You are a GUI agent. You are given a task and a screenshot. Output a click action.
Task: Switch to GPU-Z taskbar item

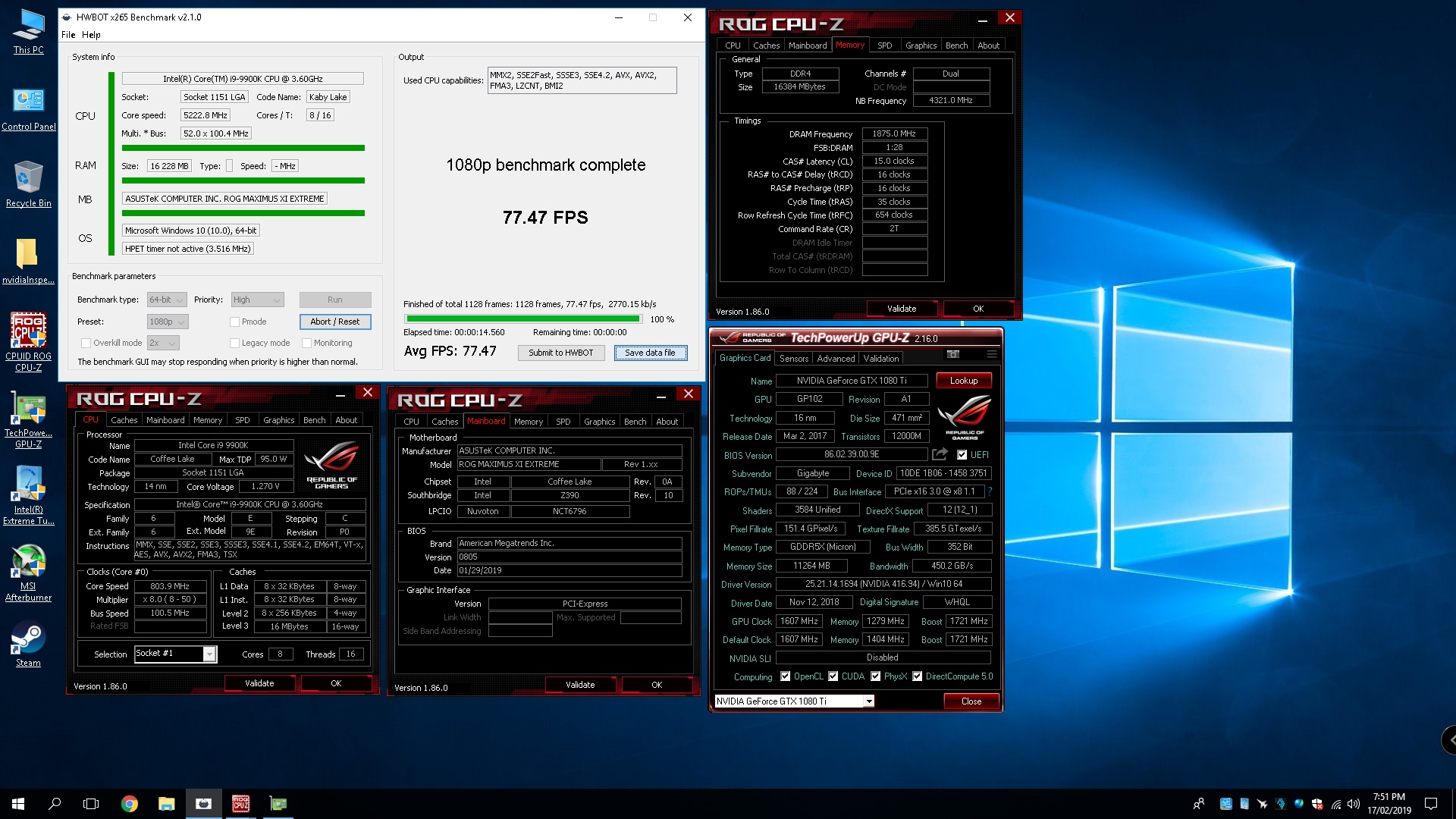[x=278, y=804]
